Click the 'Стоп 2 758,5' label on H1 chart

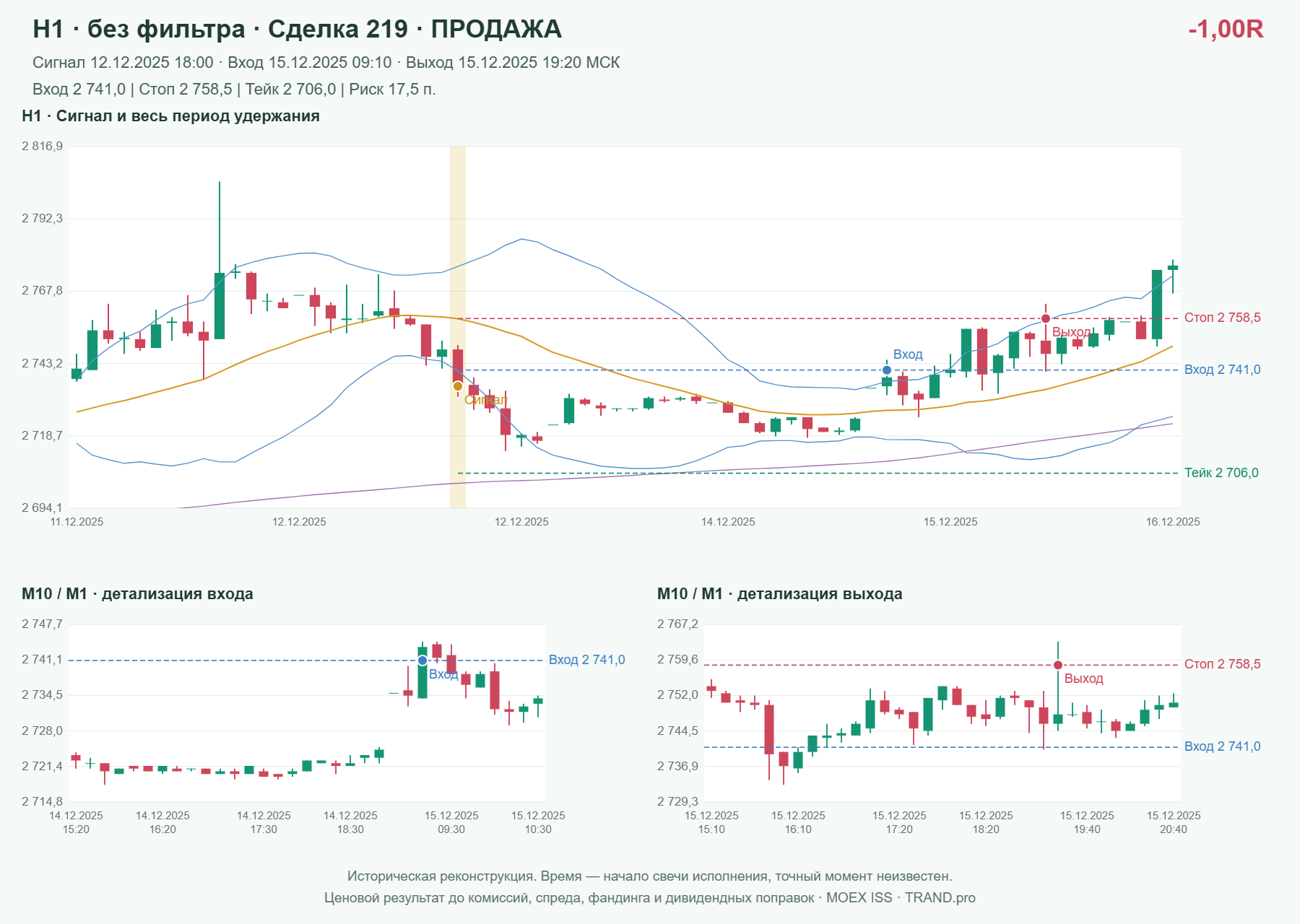[x=1222, y=318]
